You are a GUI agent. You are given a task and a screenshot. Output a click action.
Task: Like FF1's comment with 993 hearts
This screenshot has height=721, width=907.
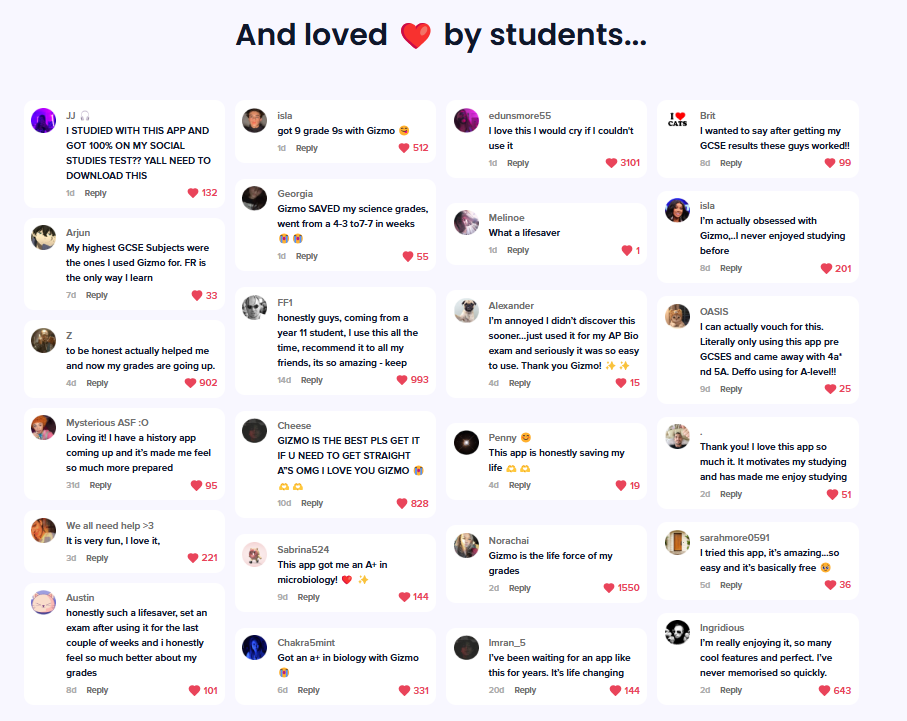click(402, 380)
